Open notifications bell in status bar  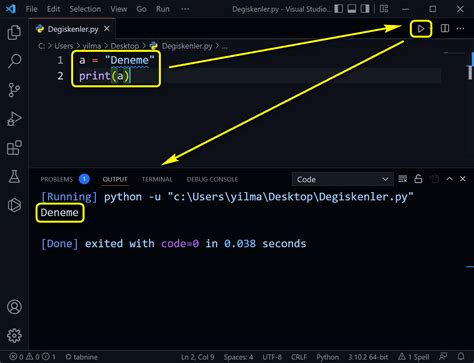(461, 357)
